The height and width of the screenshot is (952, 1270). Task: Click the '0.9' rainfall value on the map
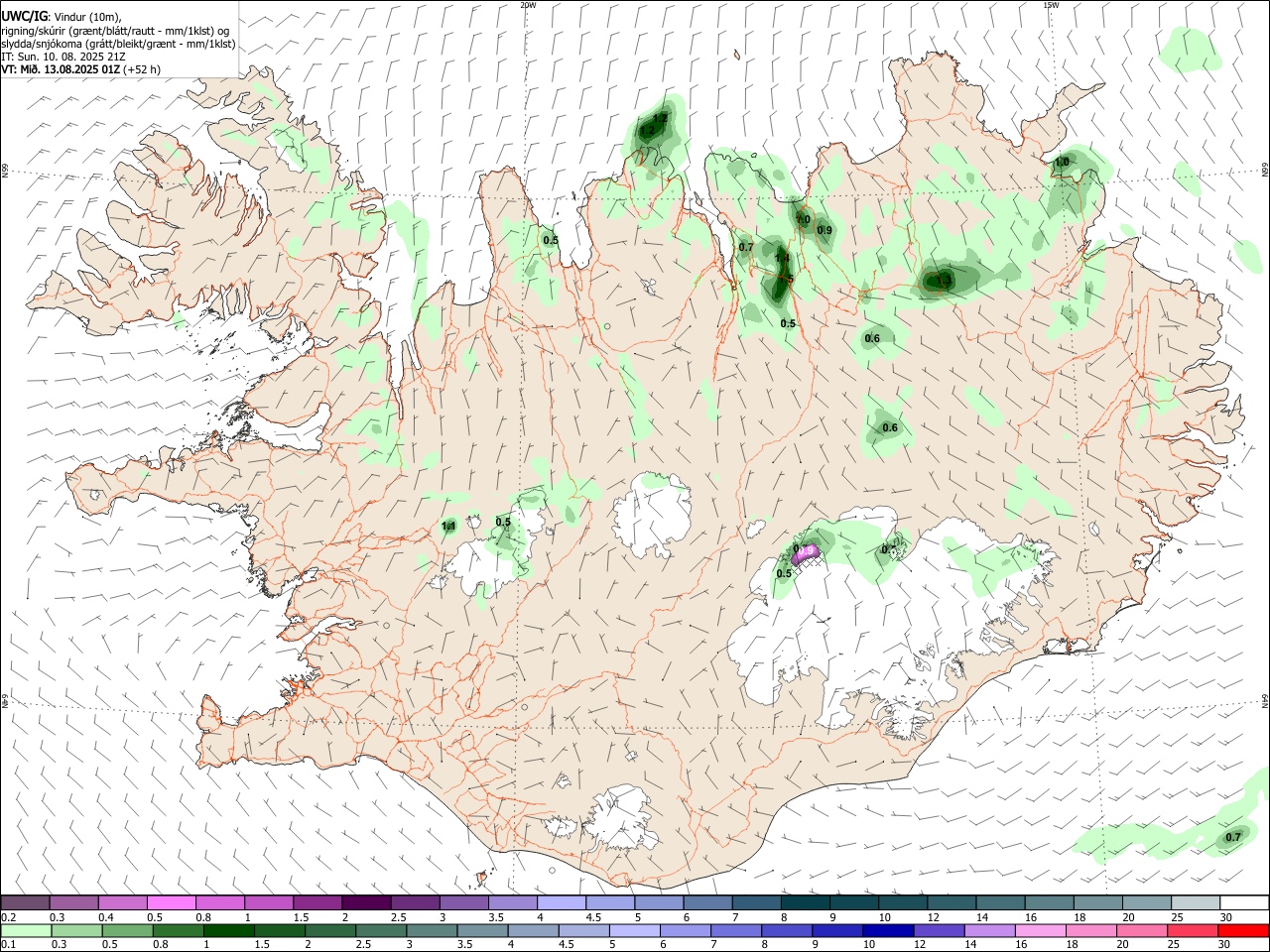pyautogui.click(x=825, y=230)
